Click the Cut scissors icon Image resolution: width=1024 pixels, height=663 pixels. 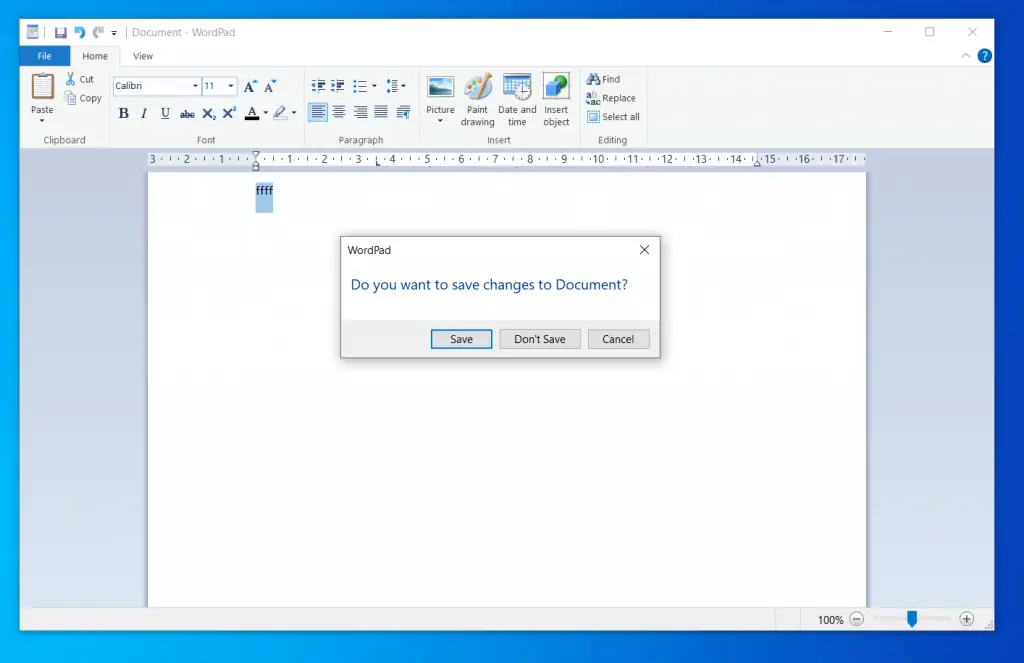(71, 79)
